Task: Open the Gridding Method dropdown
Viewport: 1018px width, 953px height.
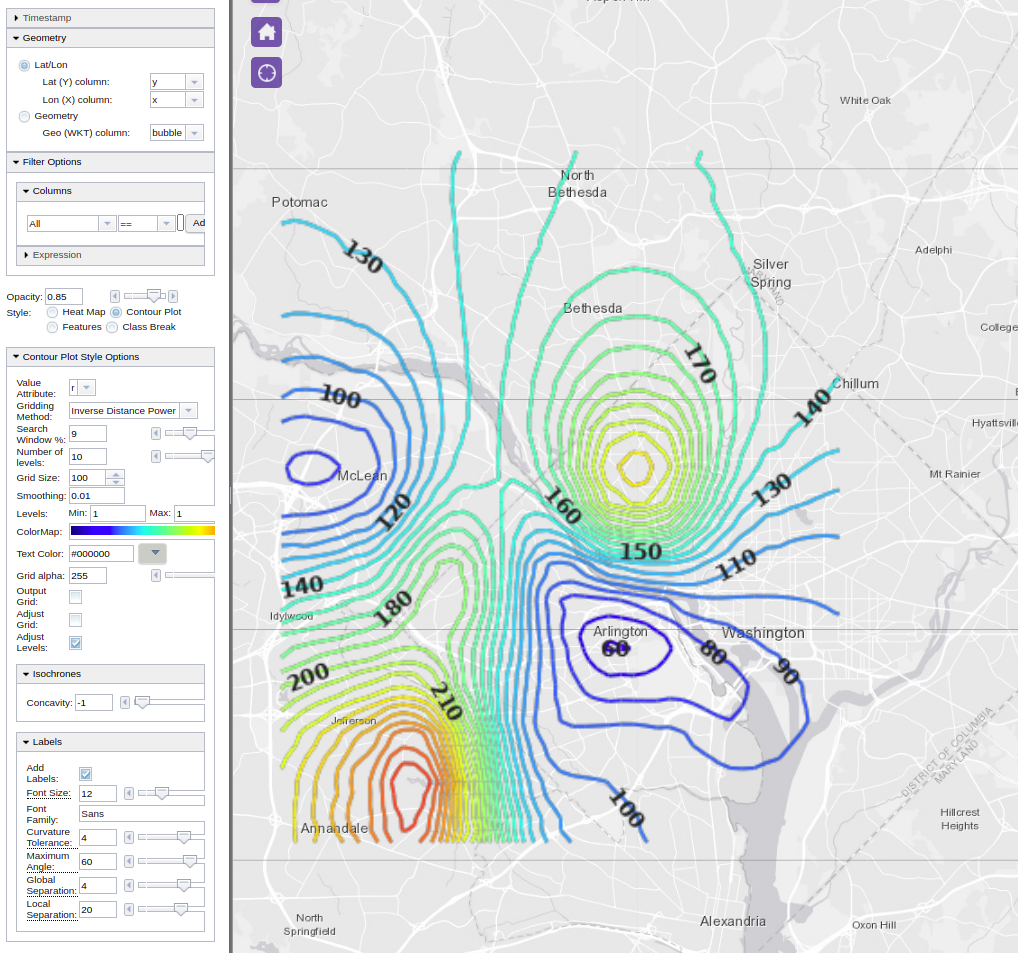Action: coord(133,410)
